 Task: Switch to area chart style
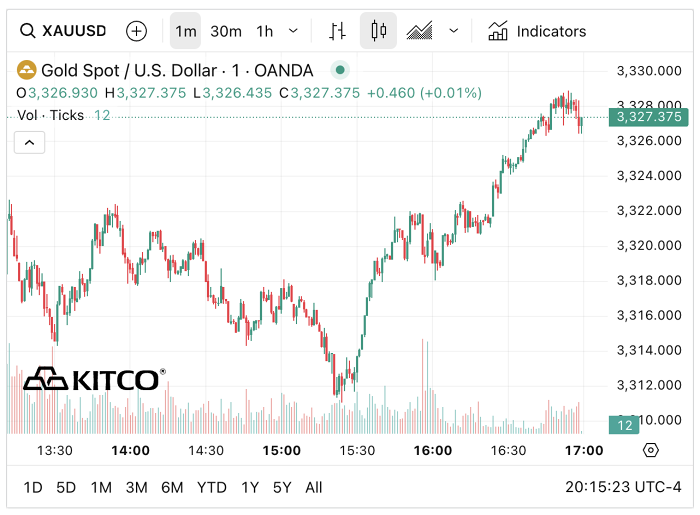coord(420,31)
